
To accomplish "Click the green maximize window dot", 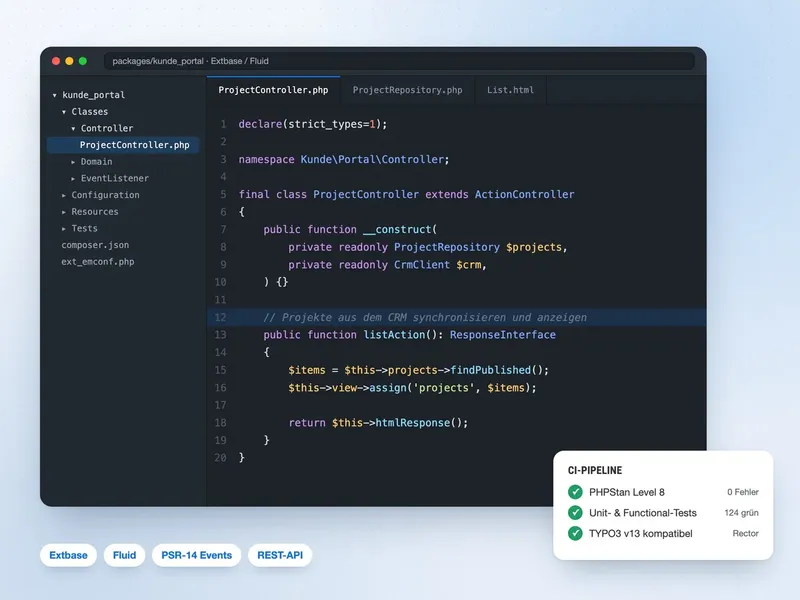I will coord(83,61).
